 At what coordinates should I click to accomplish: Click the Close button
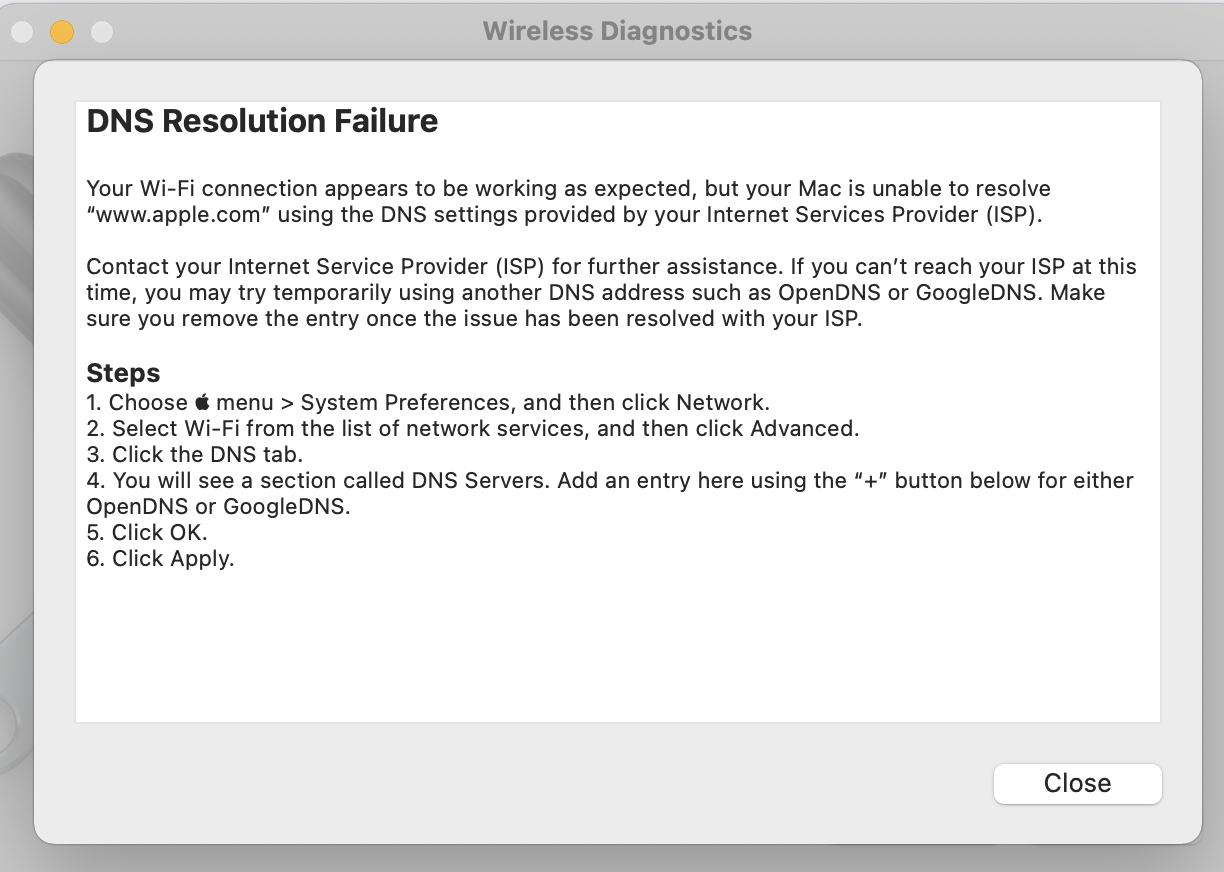[x=1077, y=783]
